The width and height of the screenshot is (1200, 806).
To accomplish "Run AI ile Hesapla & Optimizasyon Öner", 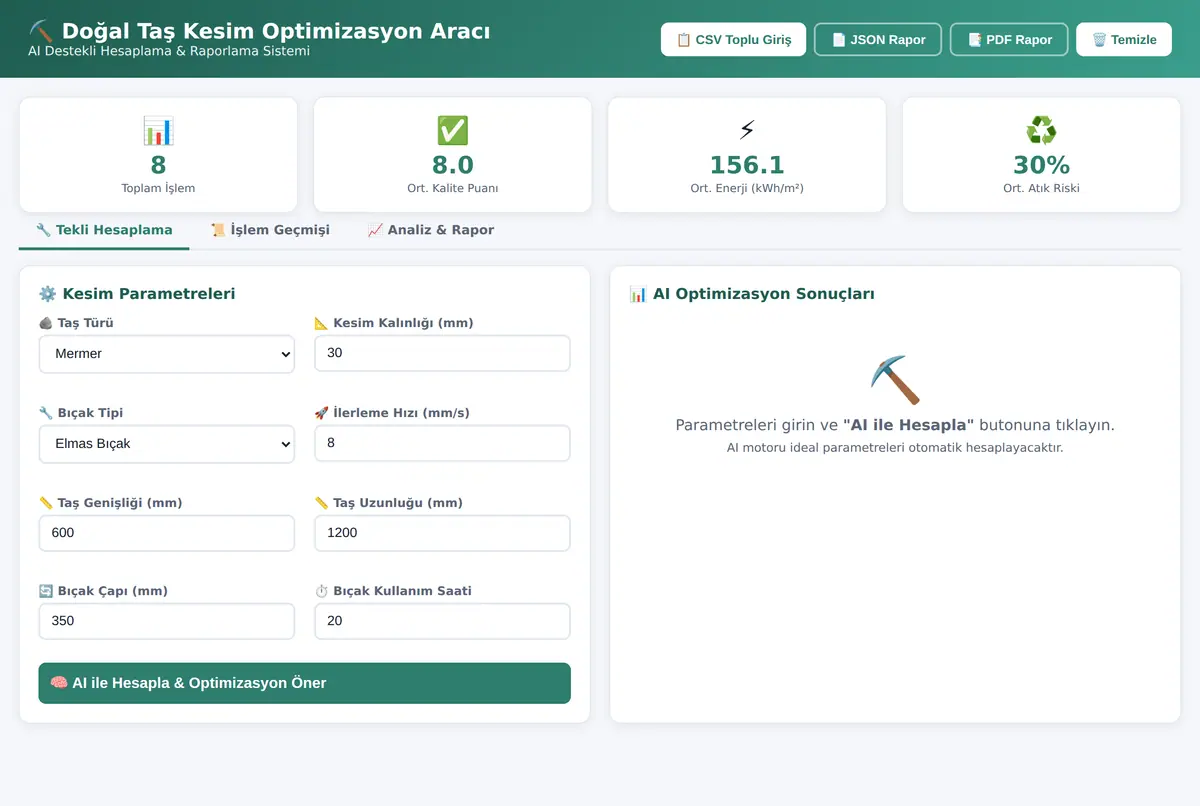I will tap(304, 683).
